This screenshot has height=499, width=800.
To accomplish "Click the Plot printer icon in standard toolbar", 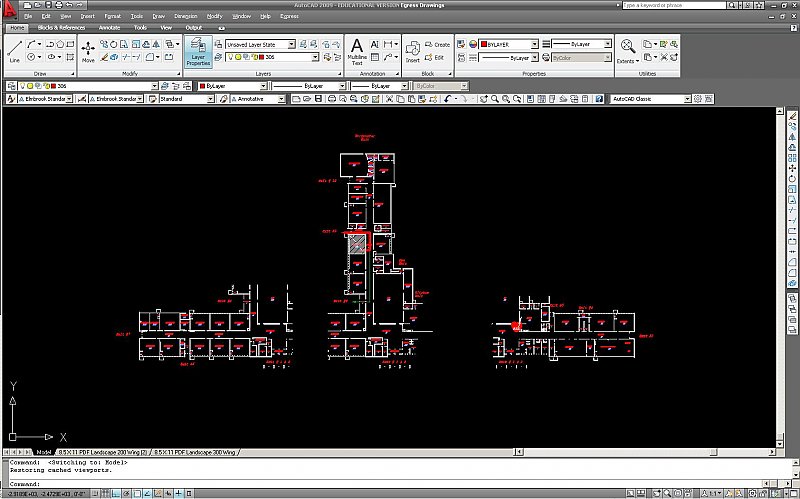I will coord(332,98).
